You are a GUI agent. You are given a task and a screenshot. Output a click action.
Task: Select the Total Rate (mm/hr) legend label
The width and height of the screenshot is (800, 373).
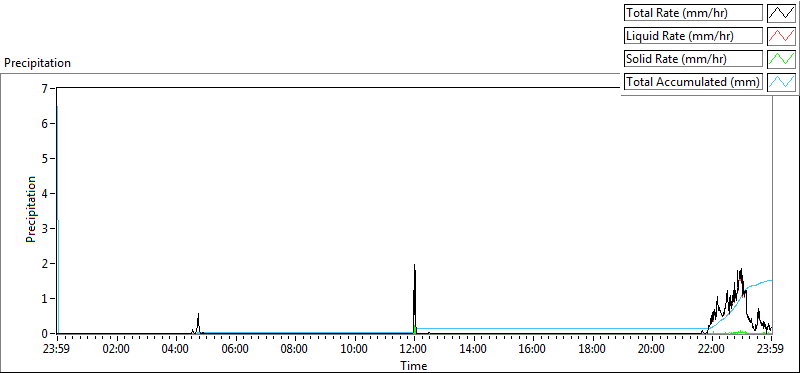[693, 13]
